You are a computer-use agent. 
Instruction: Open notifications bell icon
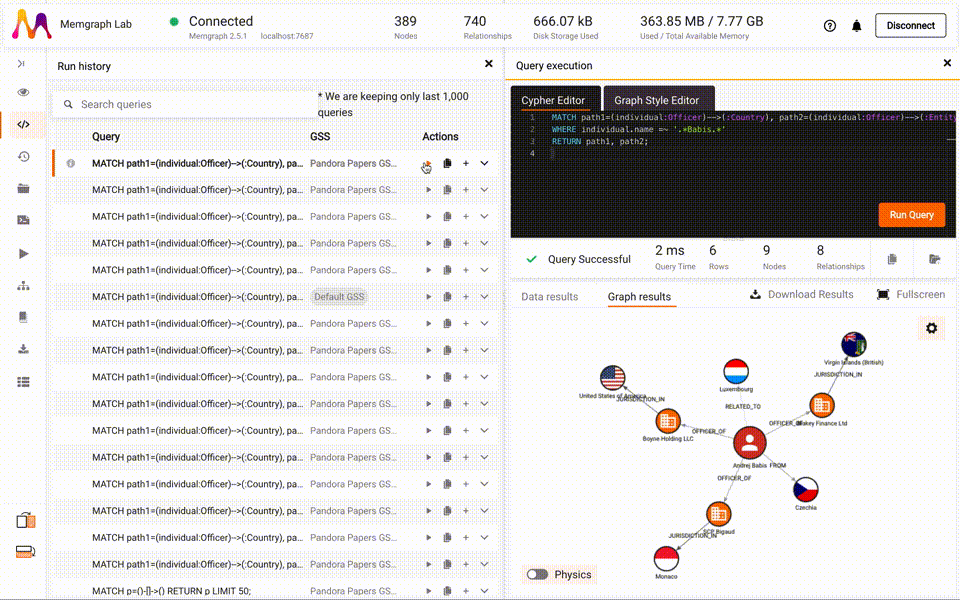click(857, 26)
